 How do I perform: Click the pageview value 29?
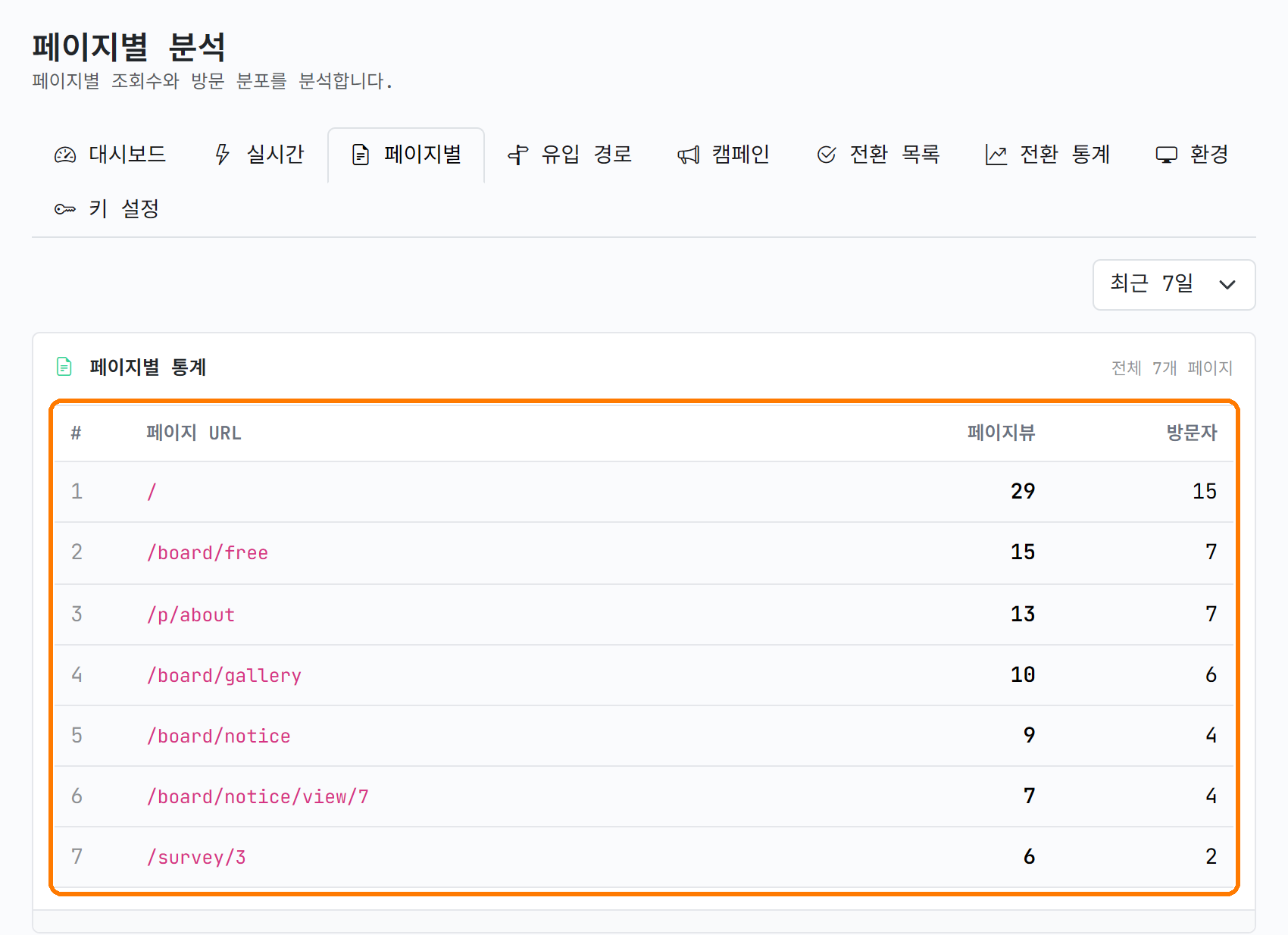(x=1023, y=492)
